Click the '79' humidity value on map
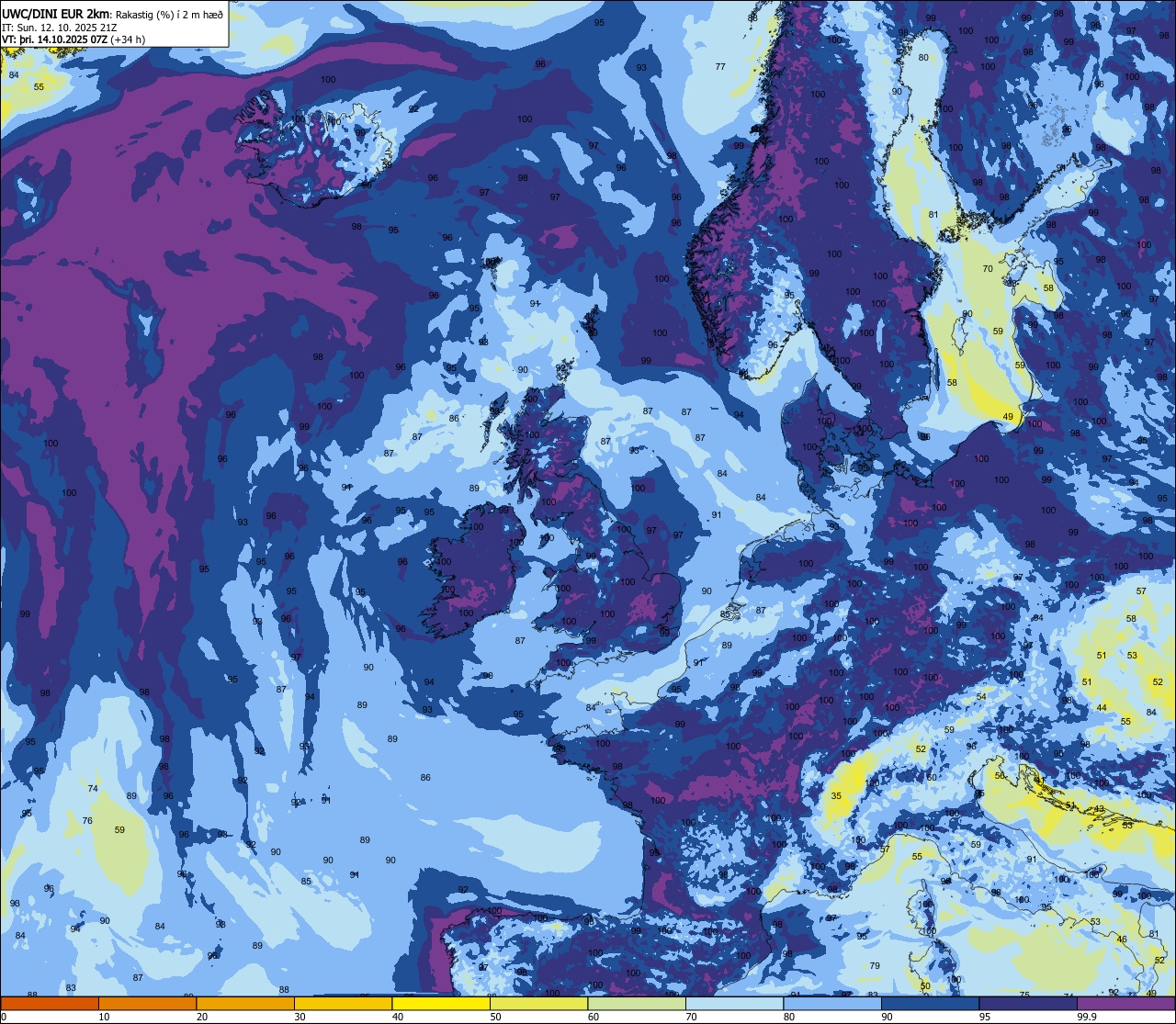The height and width of the screenshot is (1024, 1176). coord(875,966)
